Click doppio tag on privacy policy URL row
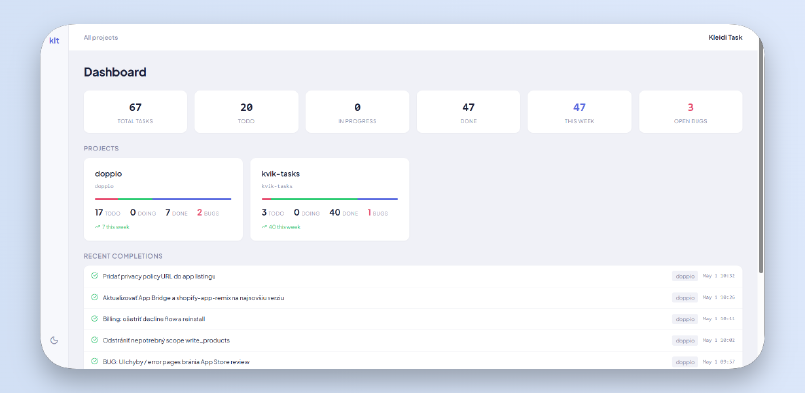Viewport: 805px width, 393px height. (x=685, y=276)
